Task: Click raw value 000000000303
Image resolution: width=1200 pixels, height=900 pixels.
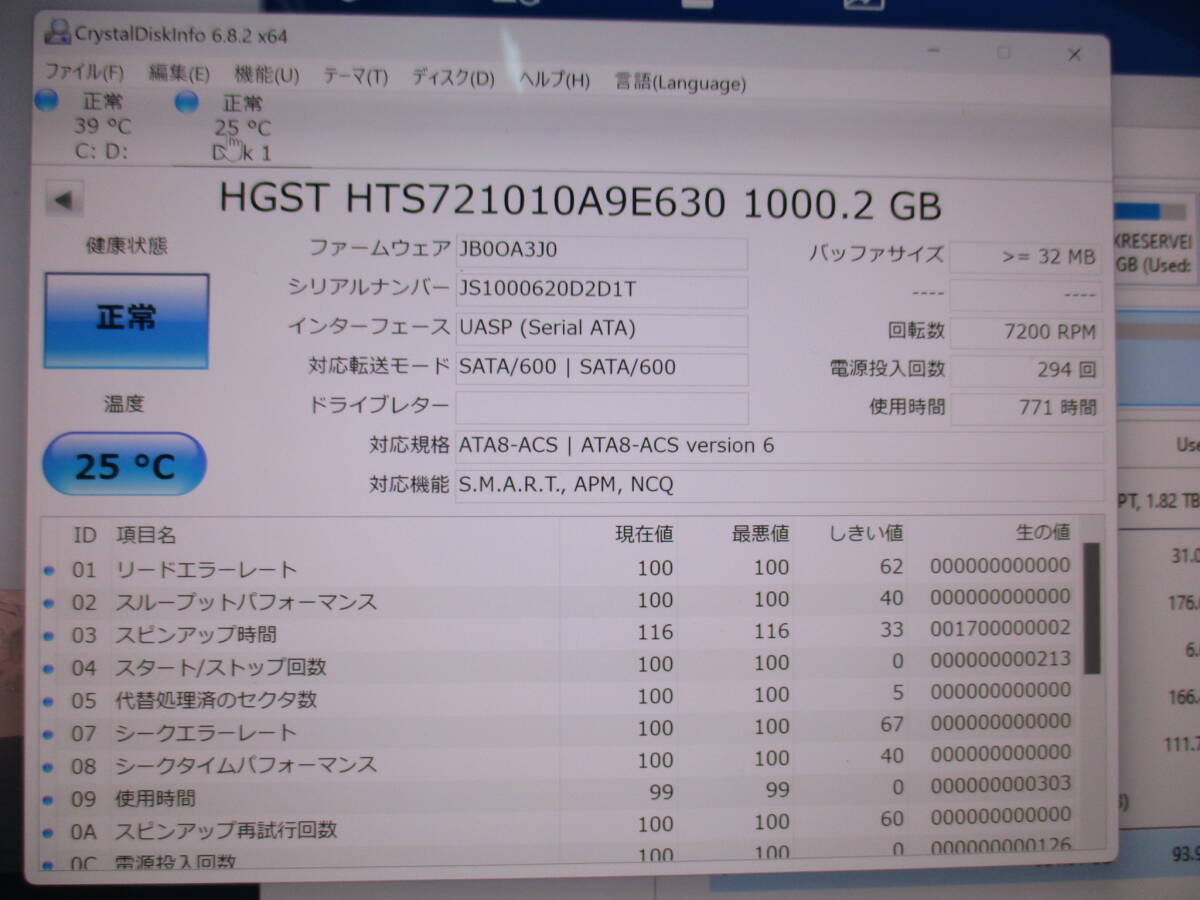Action: point(1000,784)
